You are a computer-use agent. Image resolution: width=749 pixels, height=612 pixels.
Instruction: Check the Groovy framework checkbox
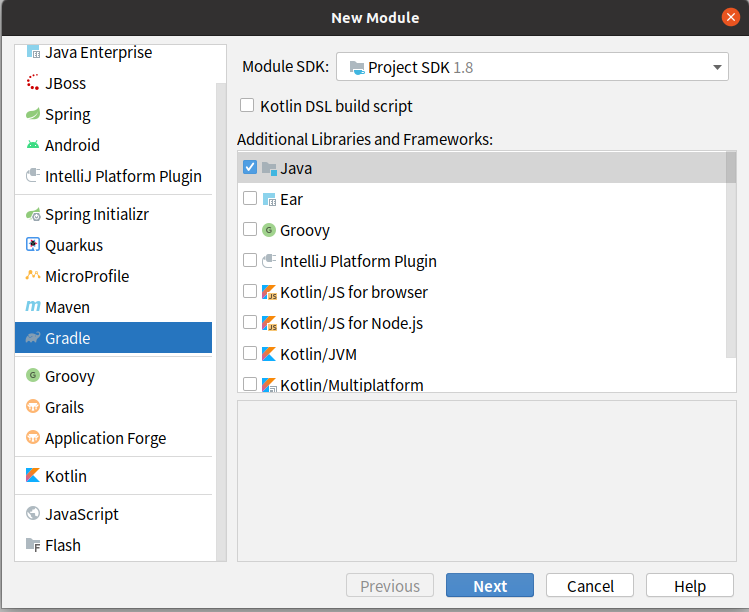[x=250, y=229]
